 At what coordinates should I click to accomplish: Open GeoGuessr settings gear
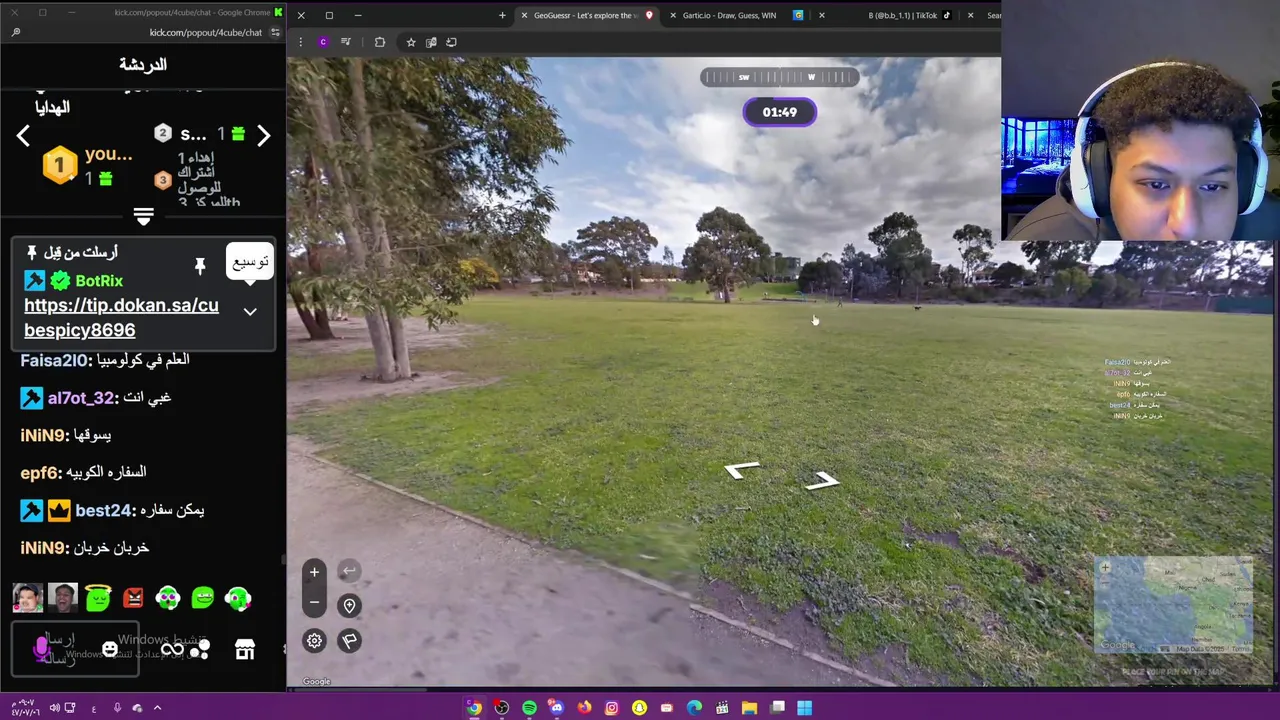pos(314,641)
